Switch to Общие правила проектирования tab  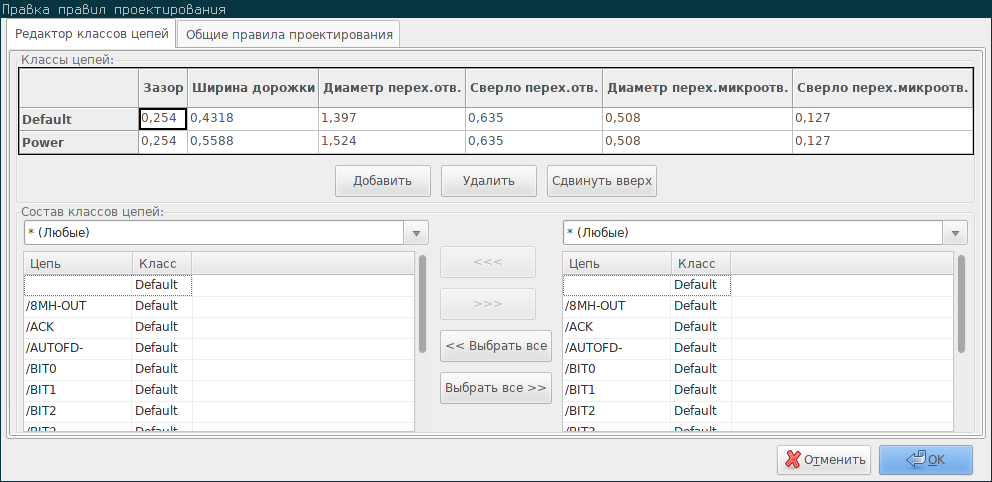coord(288,35)
